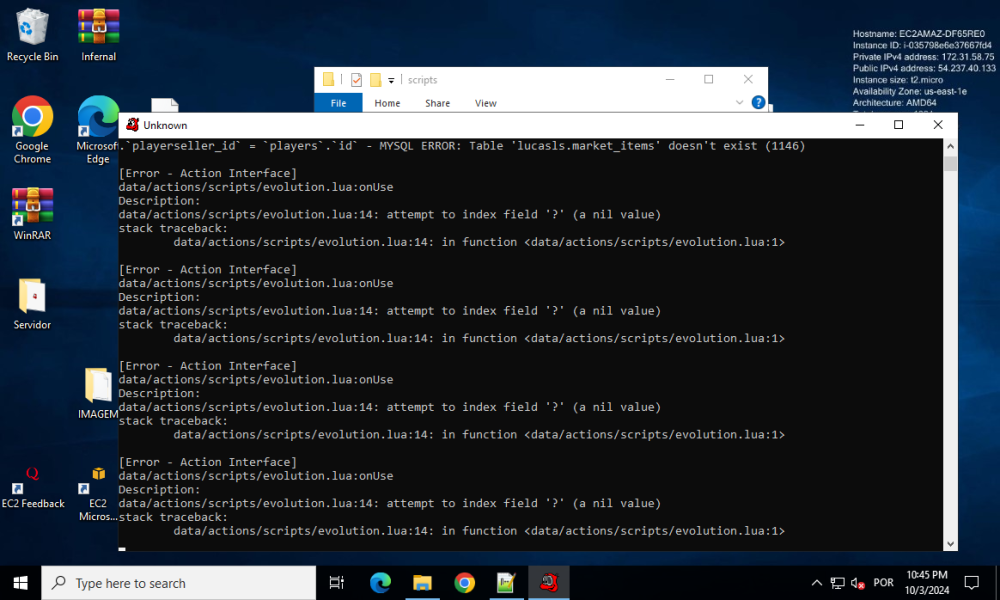
Task: Expand the ribbon in the scripts window
Action: 742,103
